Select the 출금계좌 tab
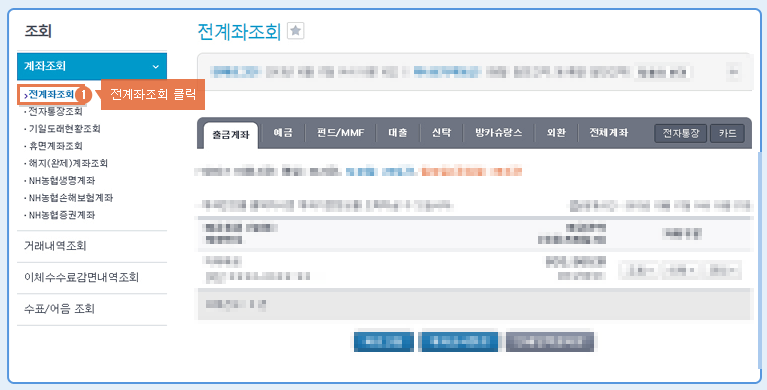Viewport: 767px width, 390px height. coord(230,135)
